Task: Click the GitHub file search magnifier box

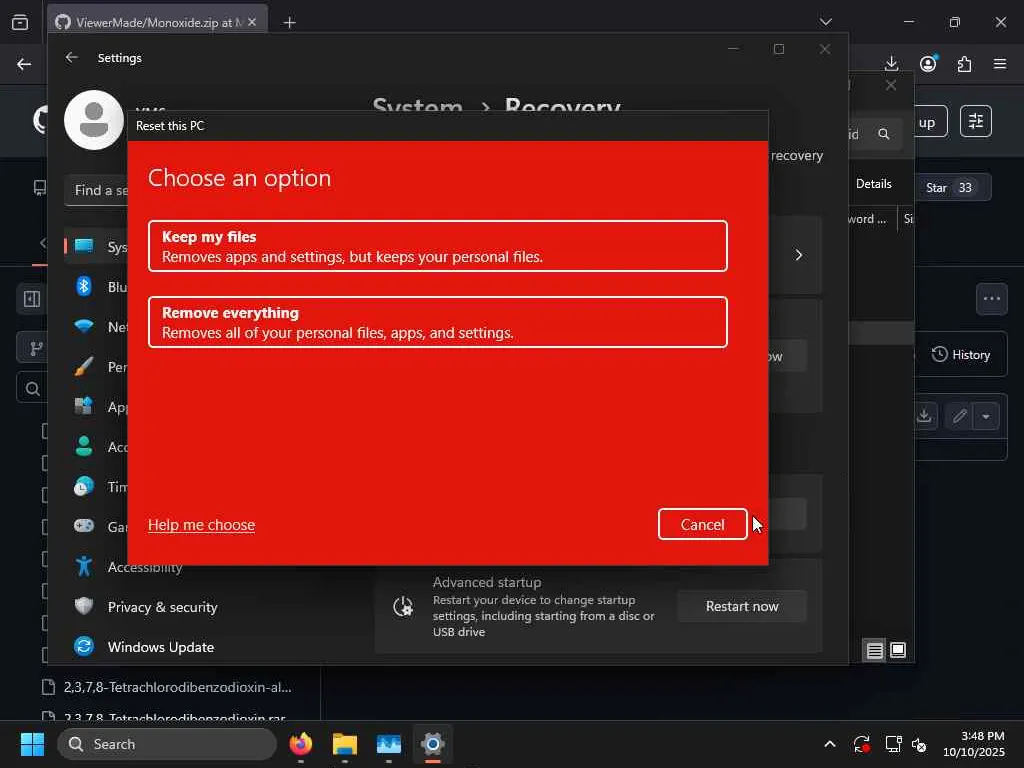Action: point(32,389)
